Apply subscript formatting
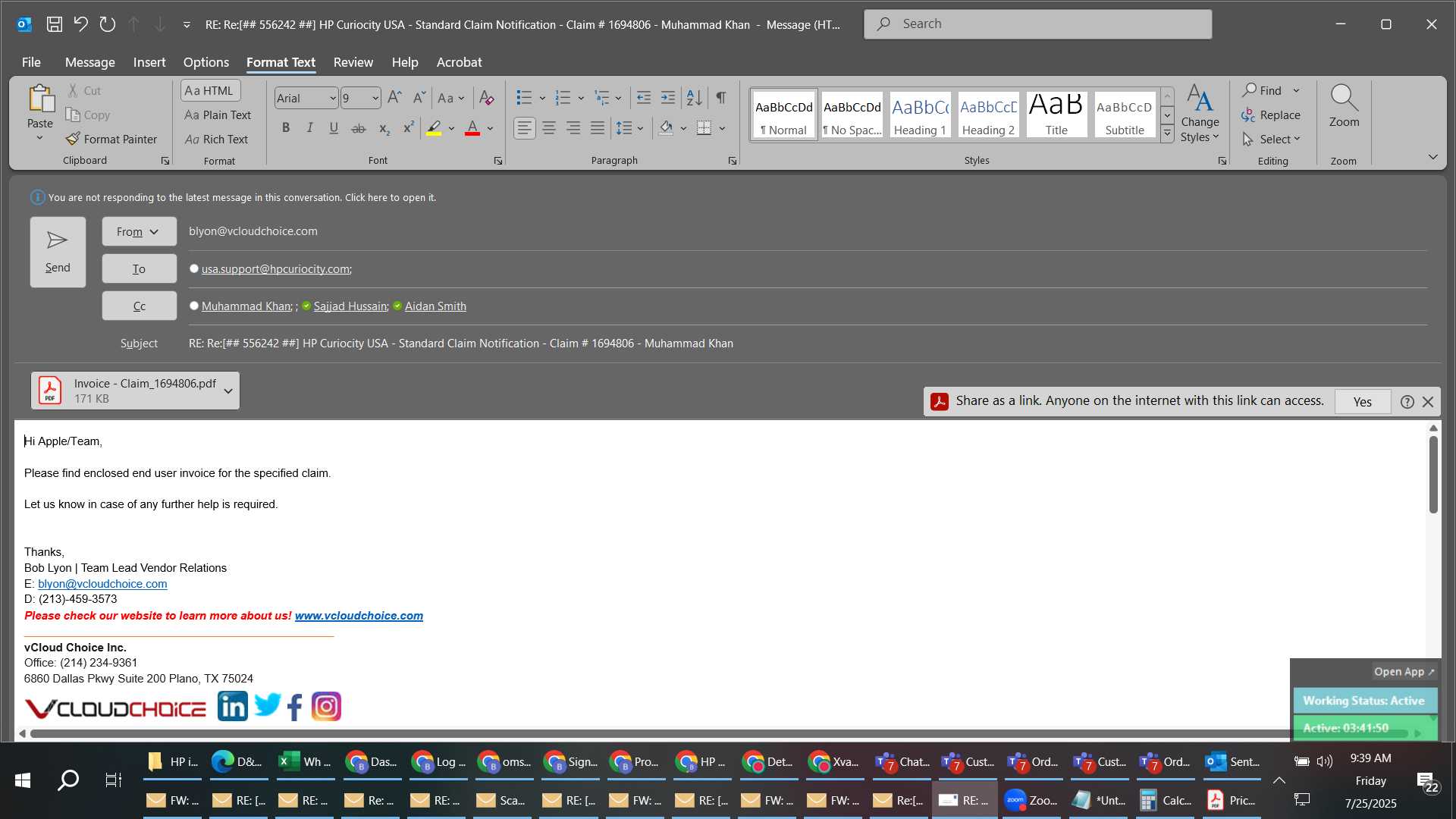The height and width of the screenshot is (819, 1456). [384, 128]
